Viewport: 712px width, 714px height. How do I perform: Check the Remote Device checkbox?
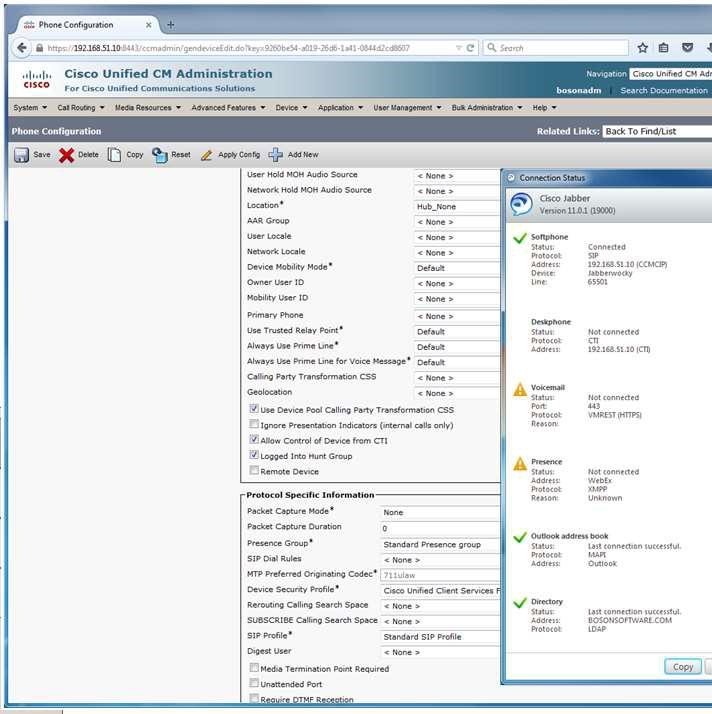click(x=254, y=470)
